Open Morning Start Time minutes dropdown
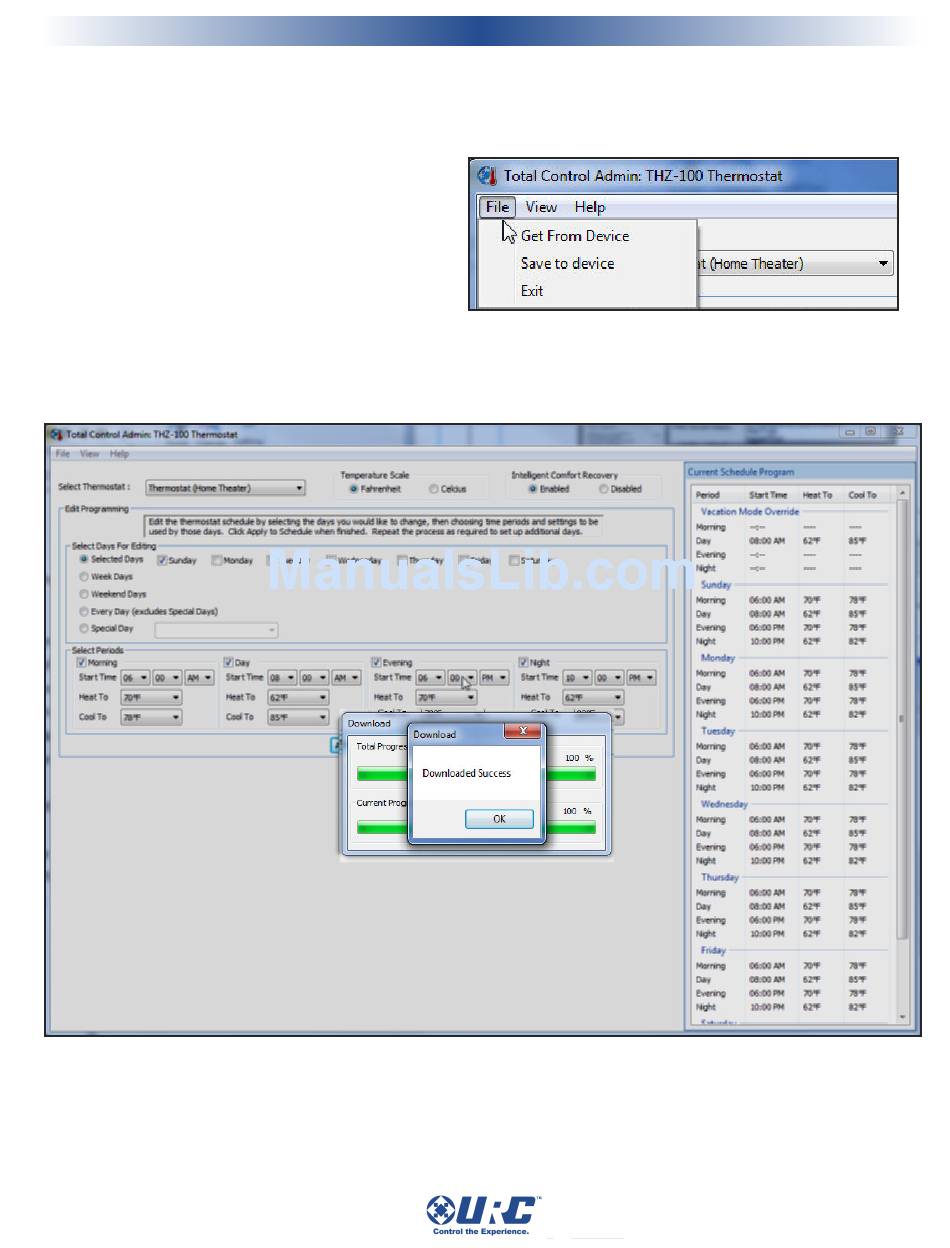Screen dimensions: 950x1248 166,678
